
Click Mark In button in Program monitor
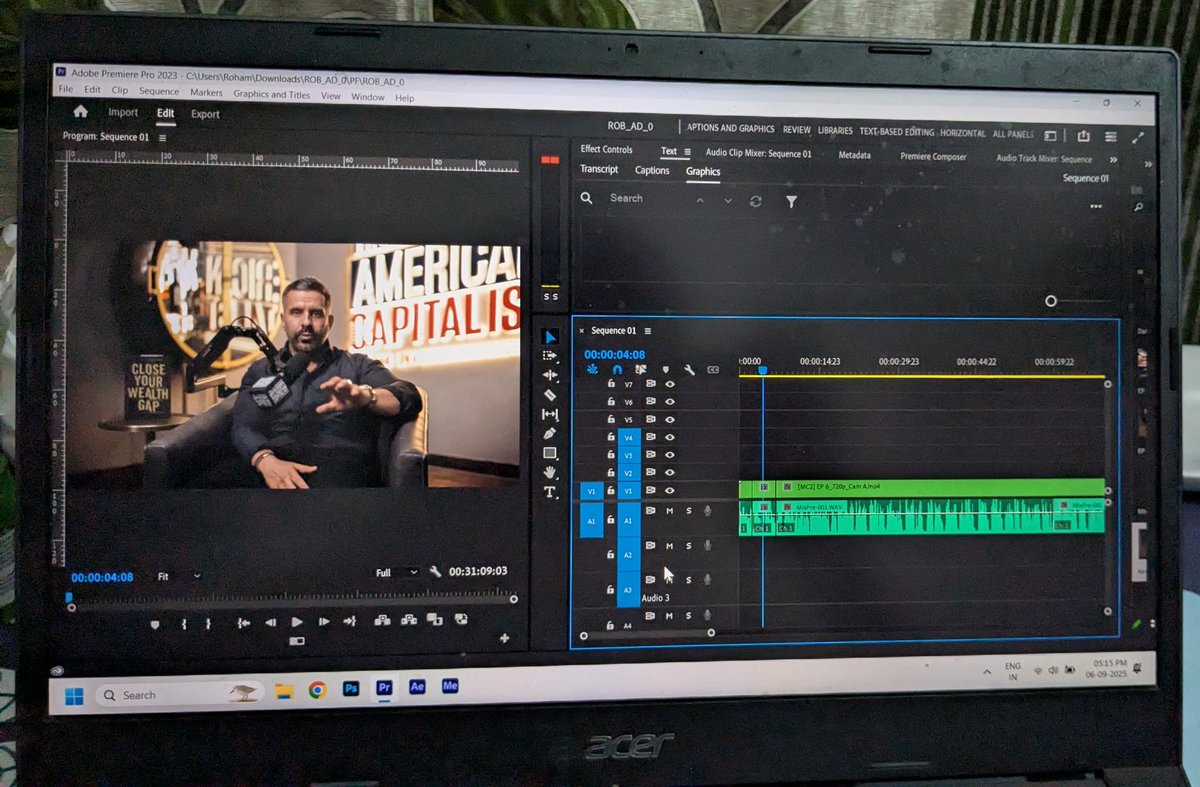[x=184, y=622]
